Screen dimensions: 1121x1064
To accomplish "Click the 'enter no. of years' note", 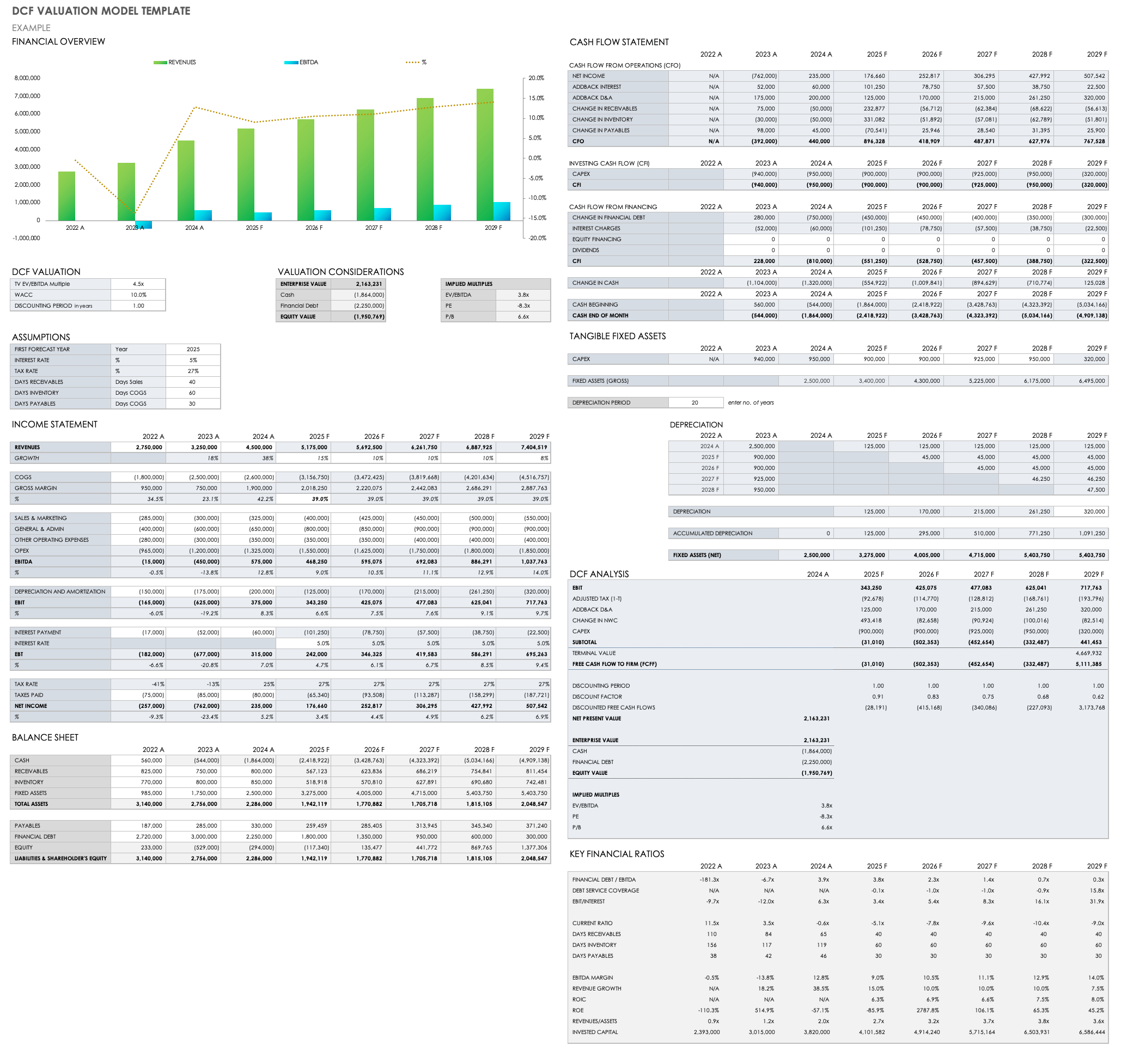I will click(x=751, y=403).
